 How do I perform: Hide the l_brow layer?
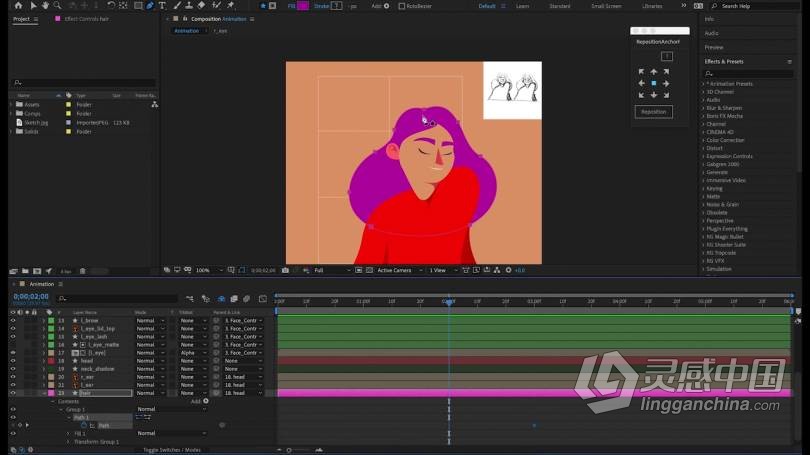[x=13, y=321]
